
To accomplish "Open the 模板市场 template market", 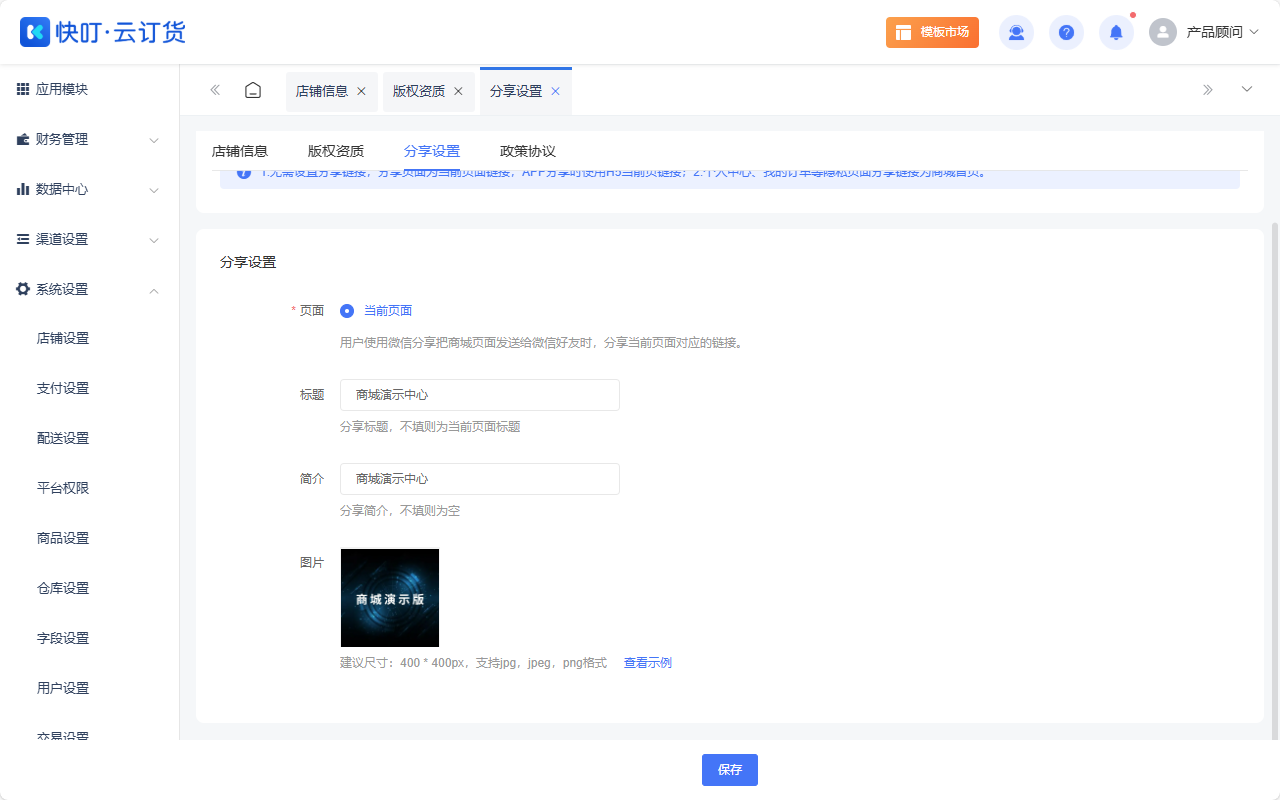I will tap(932, 32).
